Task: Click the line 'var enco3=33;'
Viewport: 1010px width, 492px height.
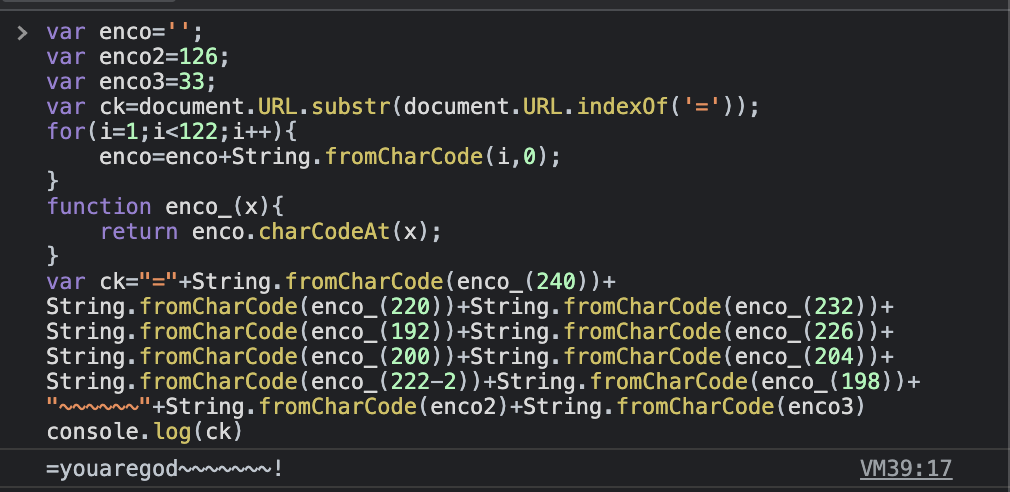Action: click(131, 82)
